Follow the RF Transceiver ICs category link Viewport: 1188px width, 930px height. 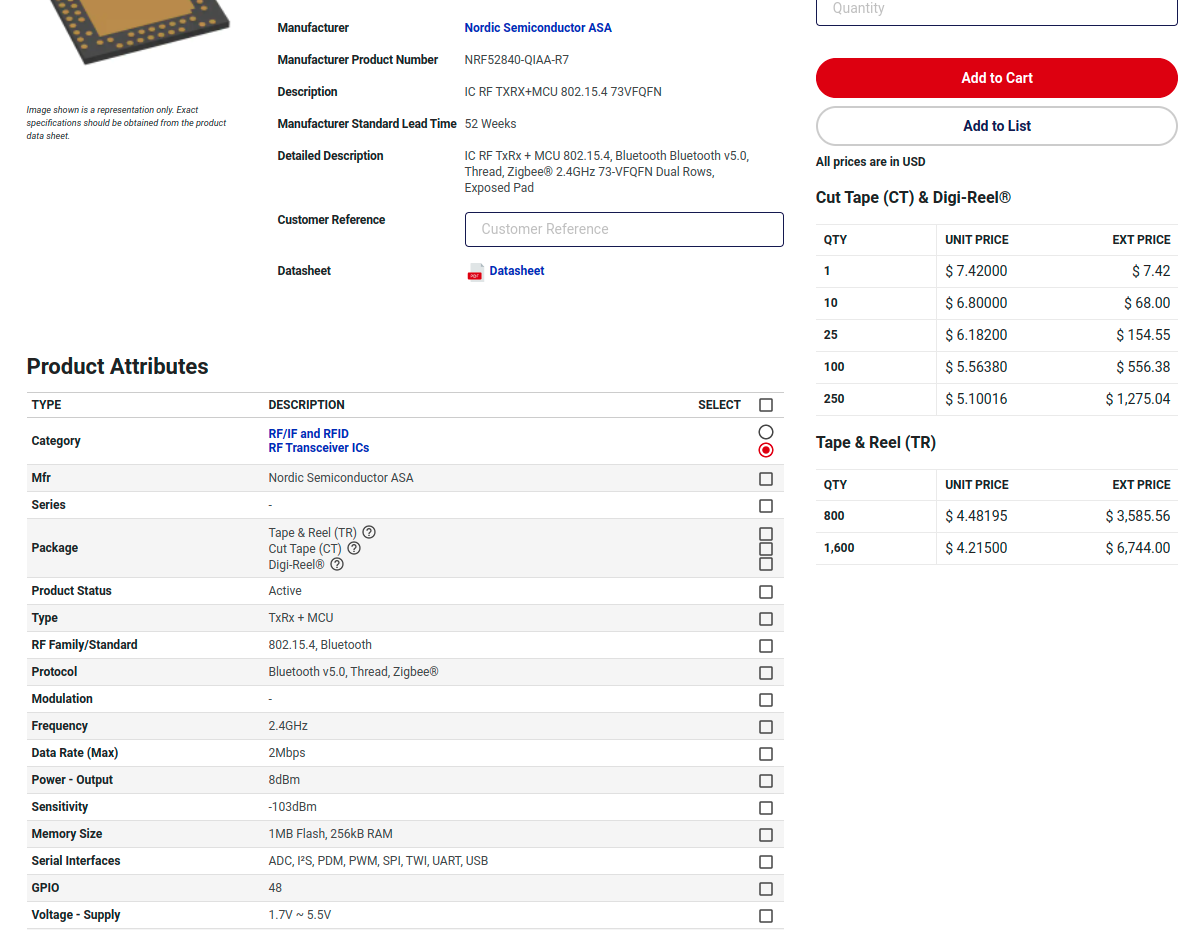click(x=319, y=448)
